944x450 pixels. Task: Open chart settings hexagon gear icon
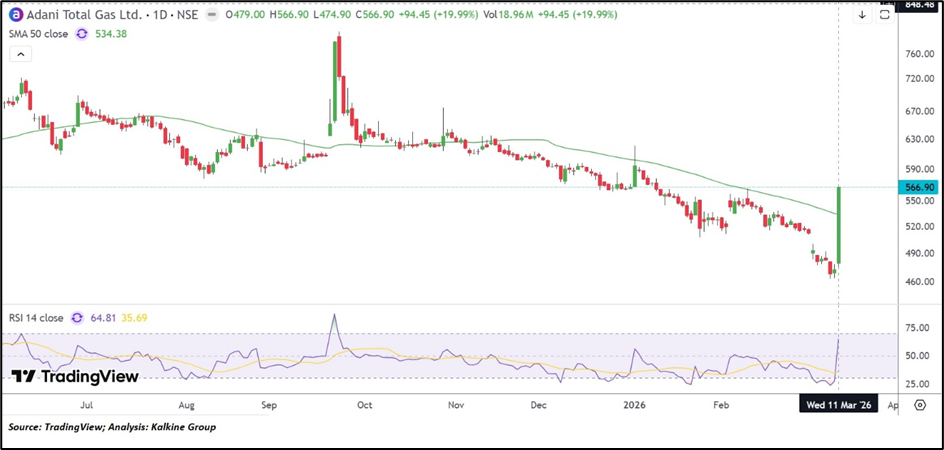[x=920, y=407]
